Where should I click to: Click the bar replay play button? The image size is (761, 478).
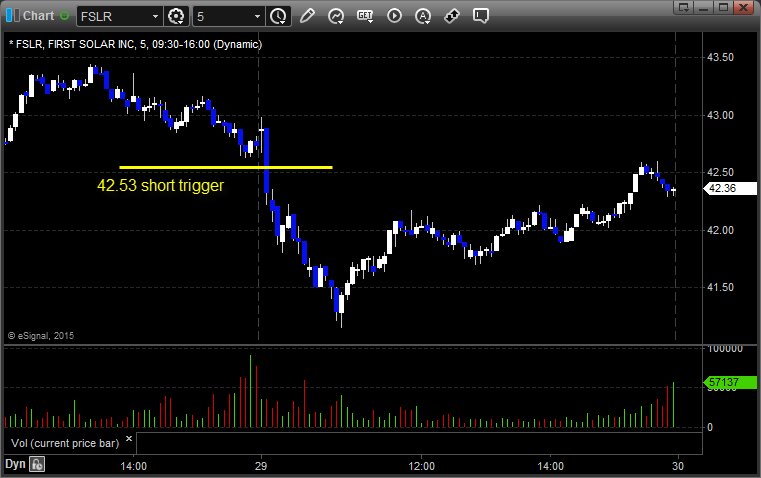[394, 16]
